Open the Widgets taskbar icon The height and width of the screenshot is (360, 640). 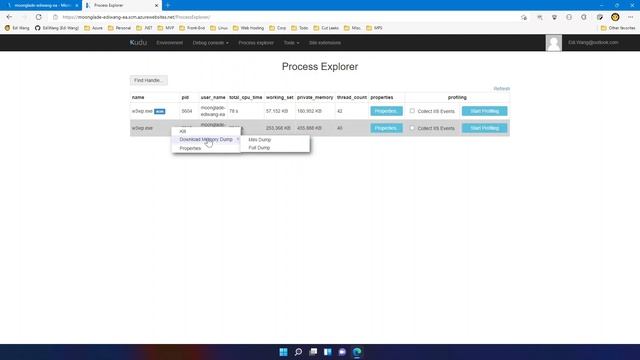[327, 352]
